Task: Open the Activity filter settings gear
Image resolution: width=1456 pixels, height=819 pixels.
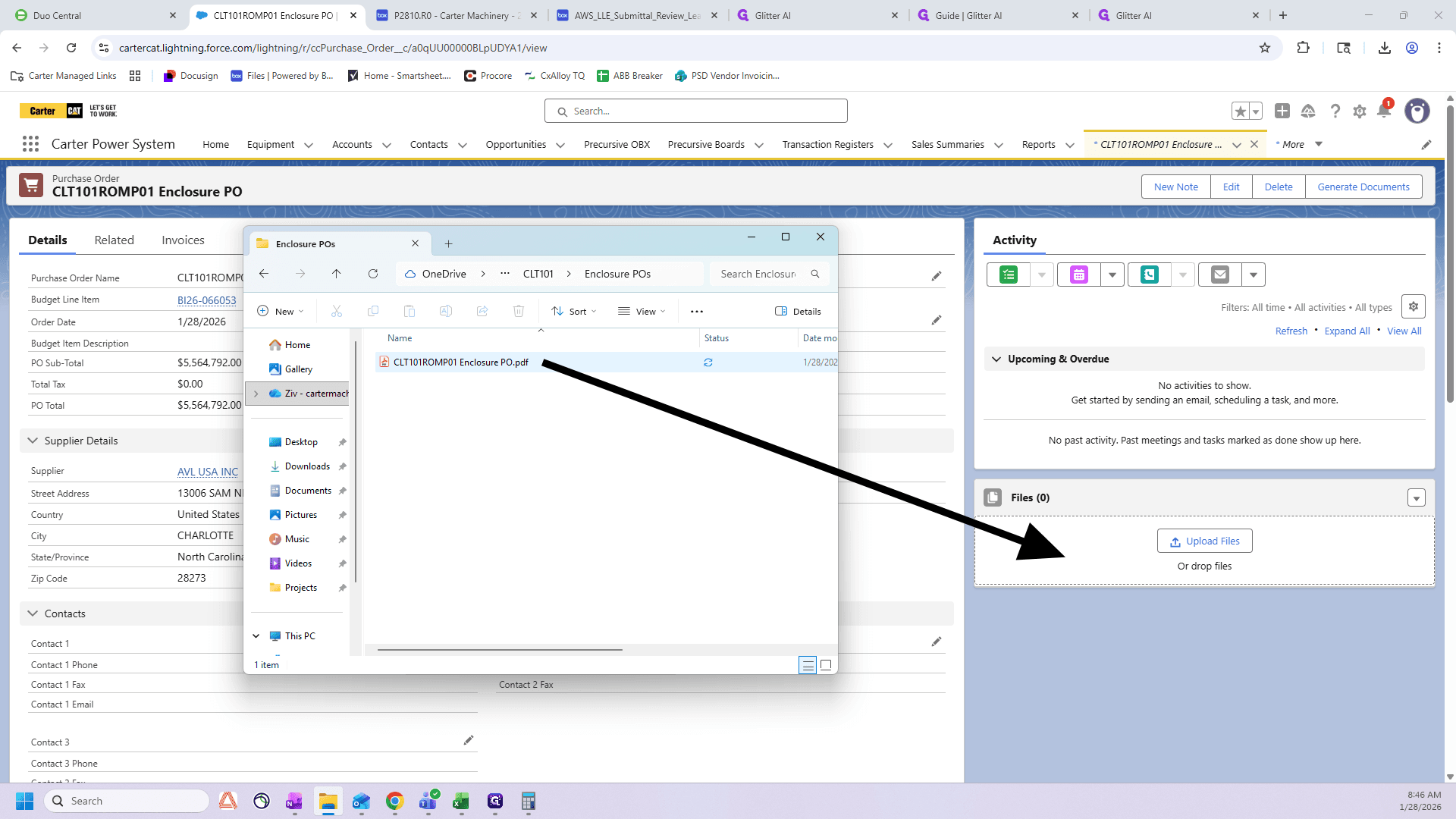Action: (1414, 306)
